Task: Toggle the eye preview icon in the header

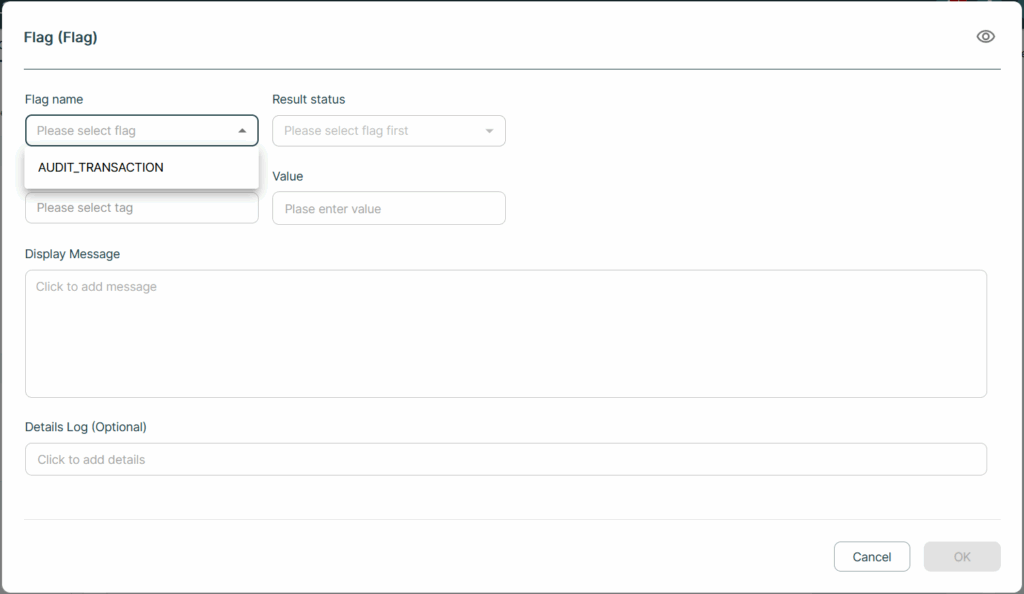Action: point(985,37)
